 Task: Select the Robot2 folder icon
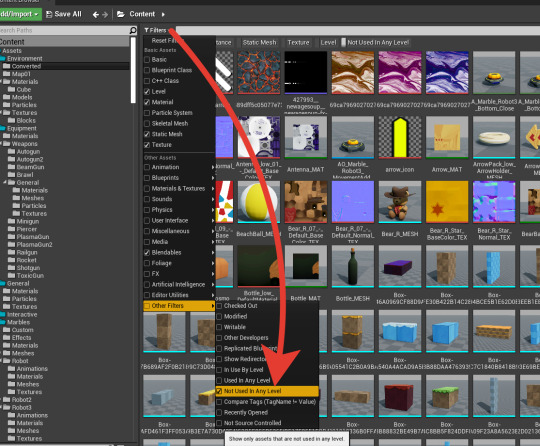click(x=7, y=399)
